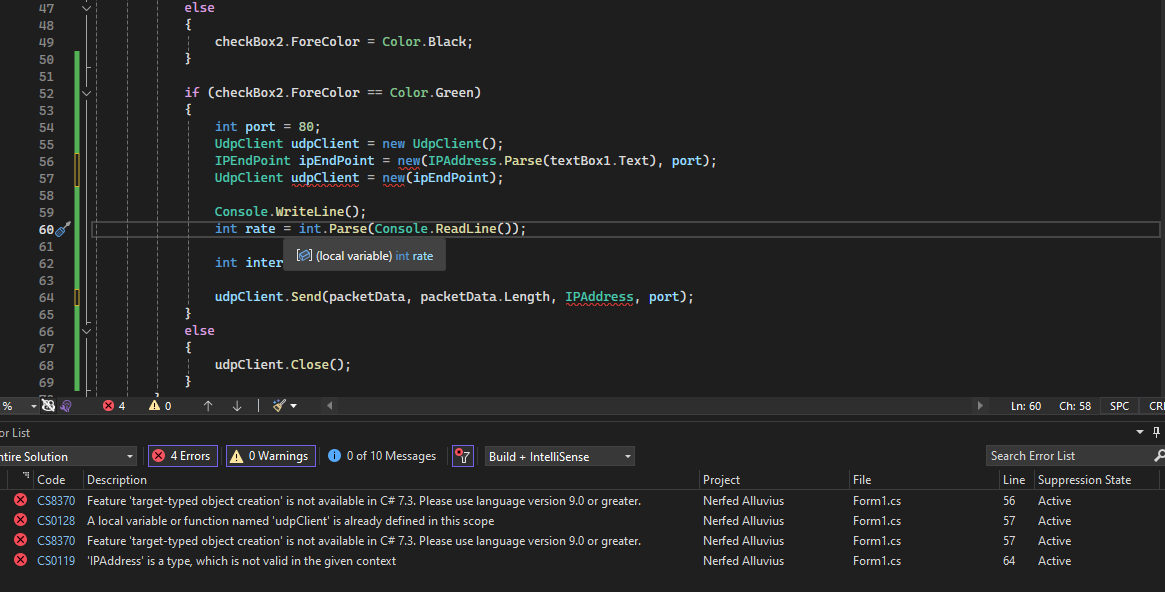Open the Error List window options arrow

click(x=1140, y=432)
